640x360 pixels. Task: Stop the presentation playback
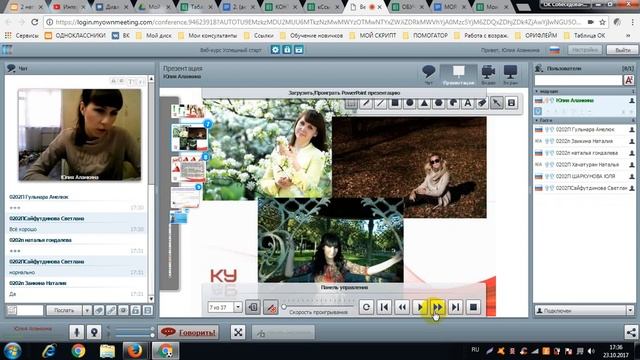473,307
